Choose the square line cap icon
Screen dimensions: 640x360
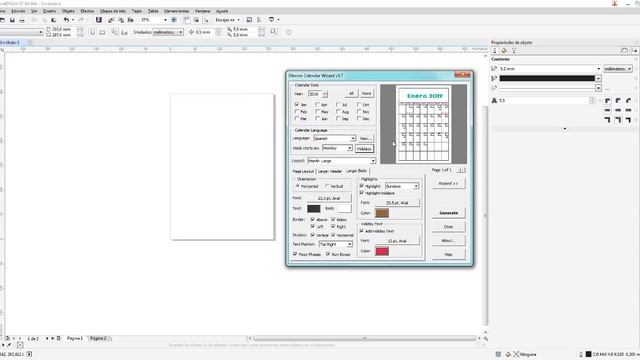[608, 110]
